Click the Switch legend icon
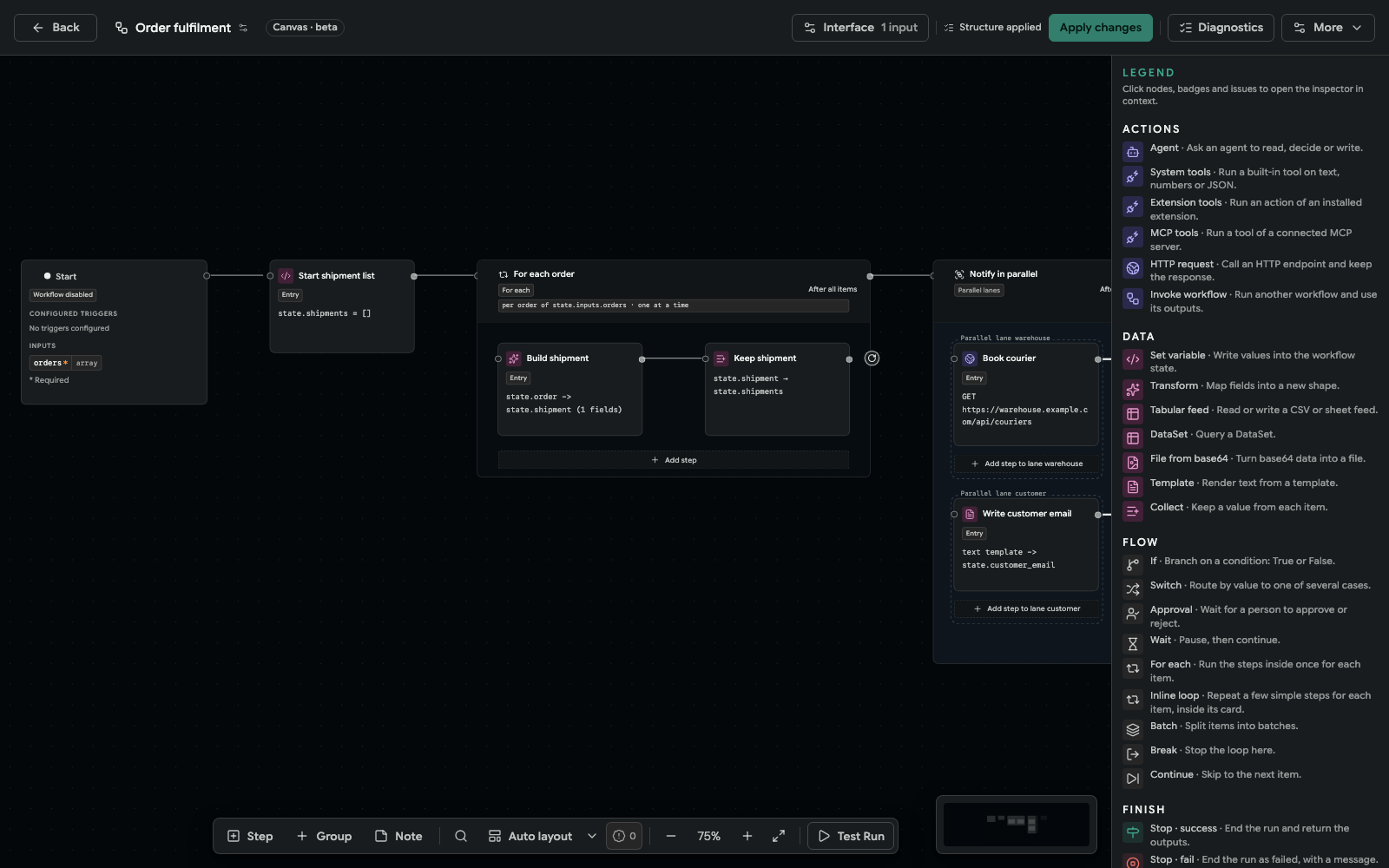Screen dimensions: 1389x868 (x=1133, y=589)
